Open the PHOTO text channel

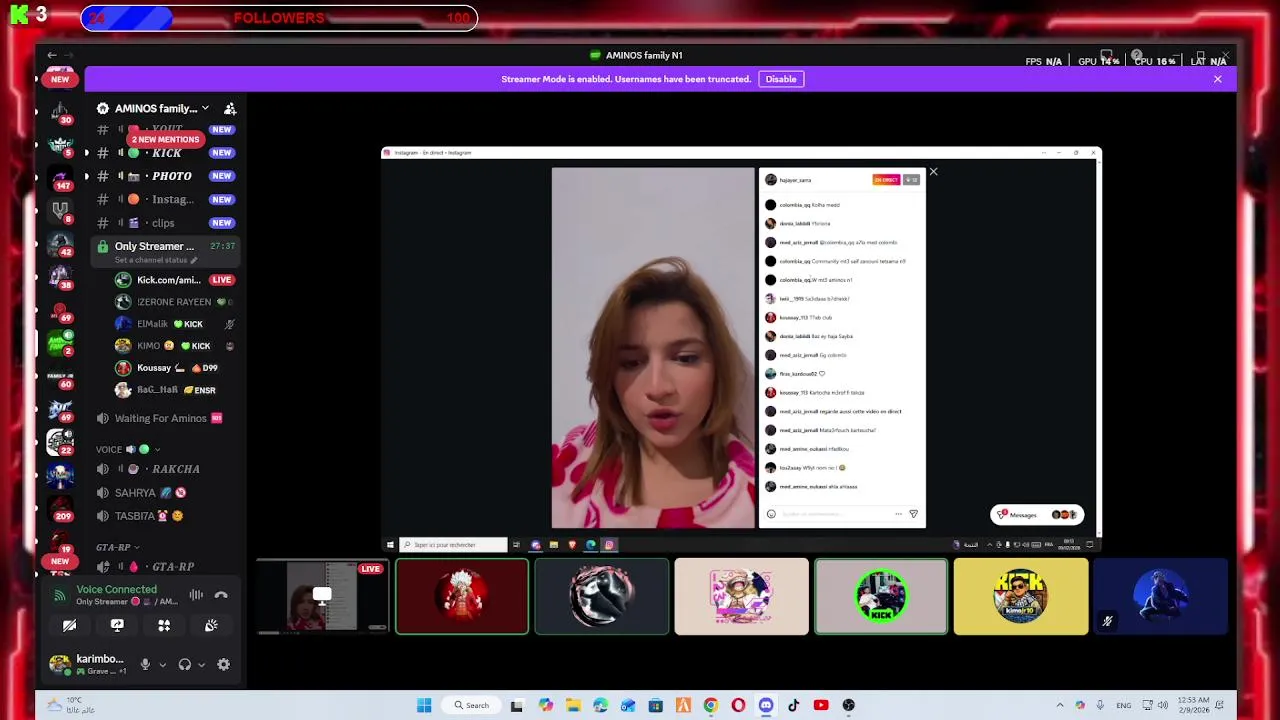click(166, 176)
